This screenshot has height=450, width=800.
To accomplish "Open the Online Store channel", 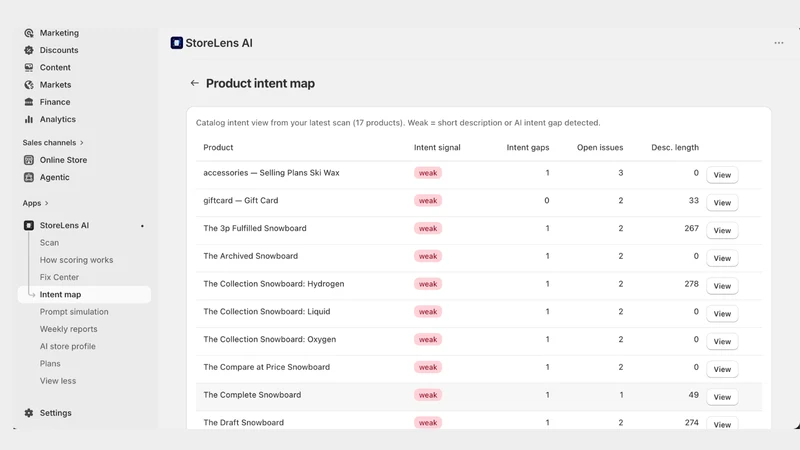I will [63, 160].
